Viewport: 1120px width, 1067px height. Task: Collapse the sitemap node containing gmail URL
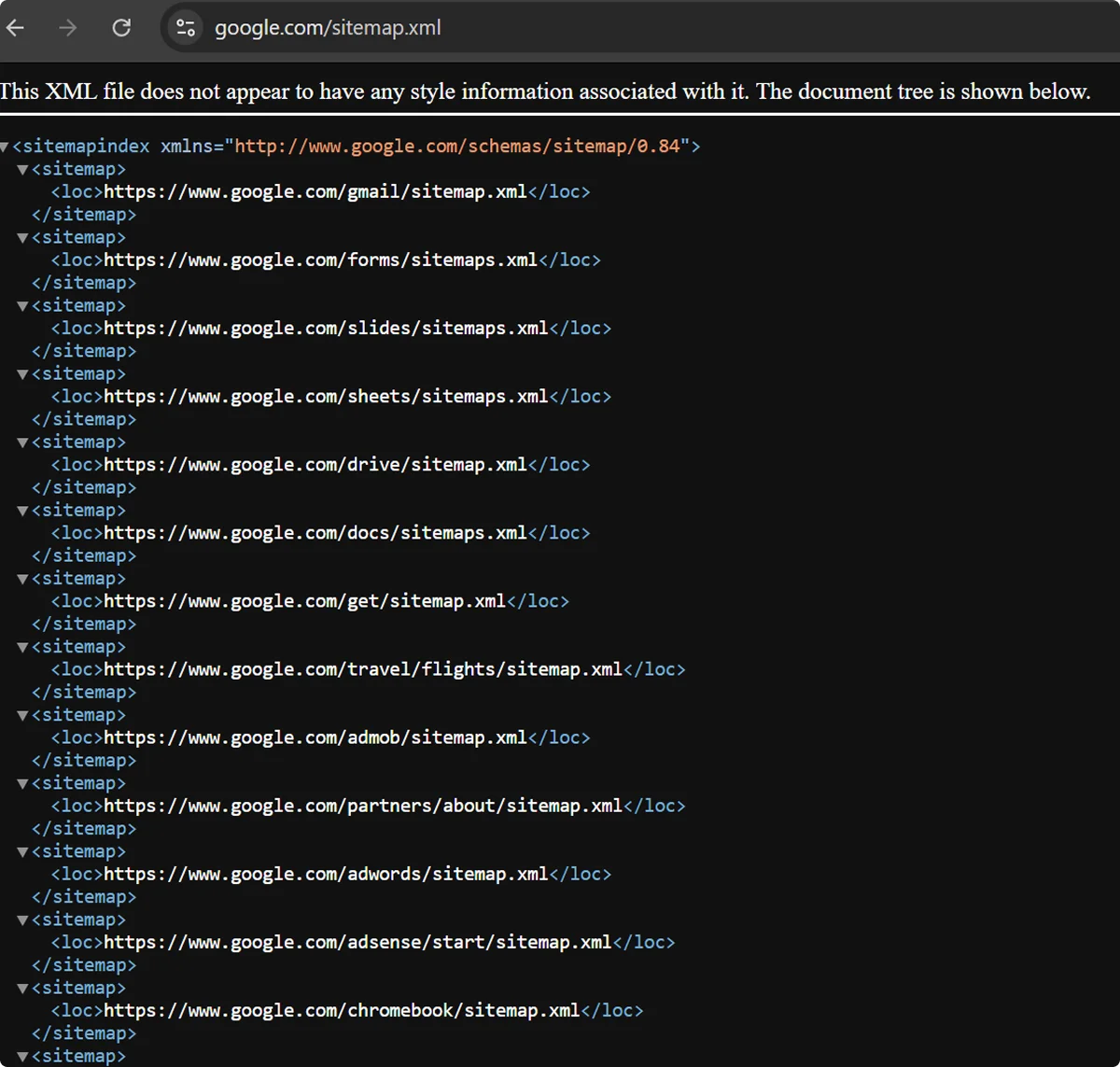pos(23,170)
